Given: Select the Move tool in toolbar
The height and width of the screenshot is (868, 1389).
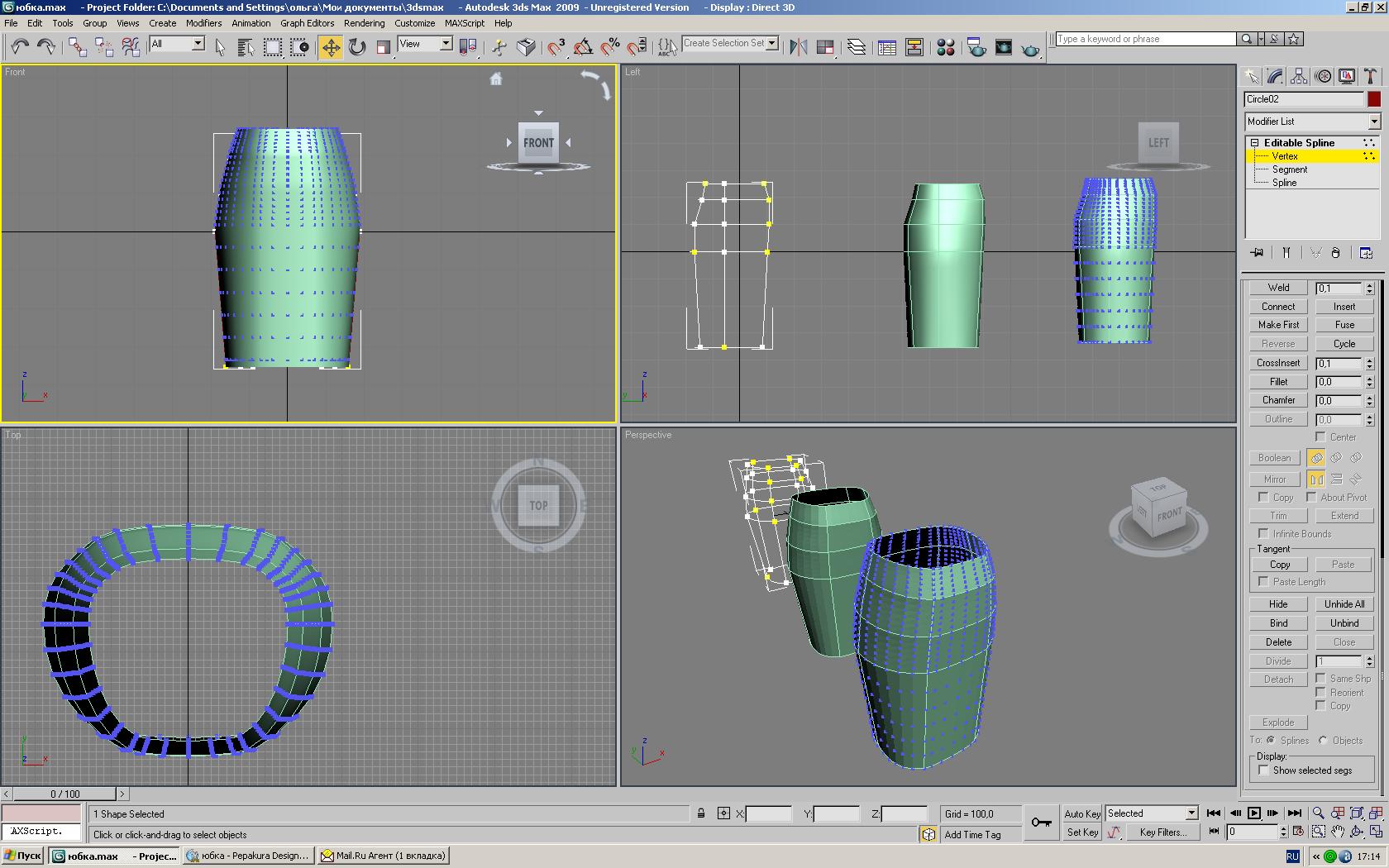Looking at the screenshot, I should [331, 47].
